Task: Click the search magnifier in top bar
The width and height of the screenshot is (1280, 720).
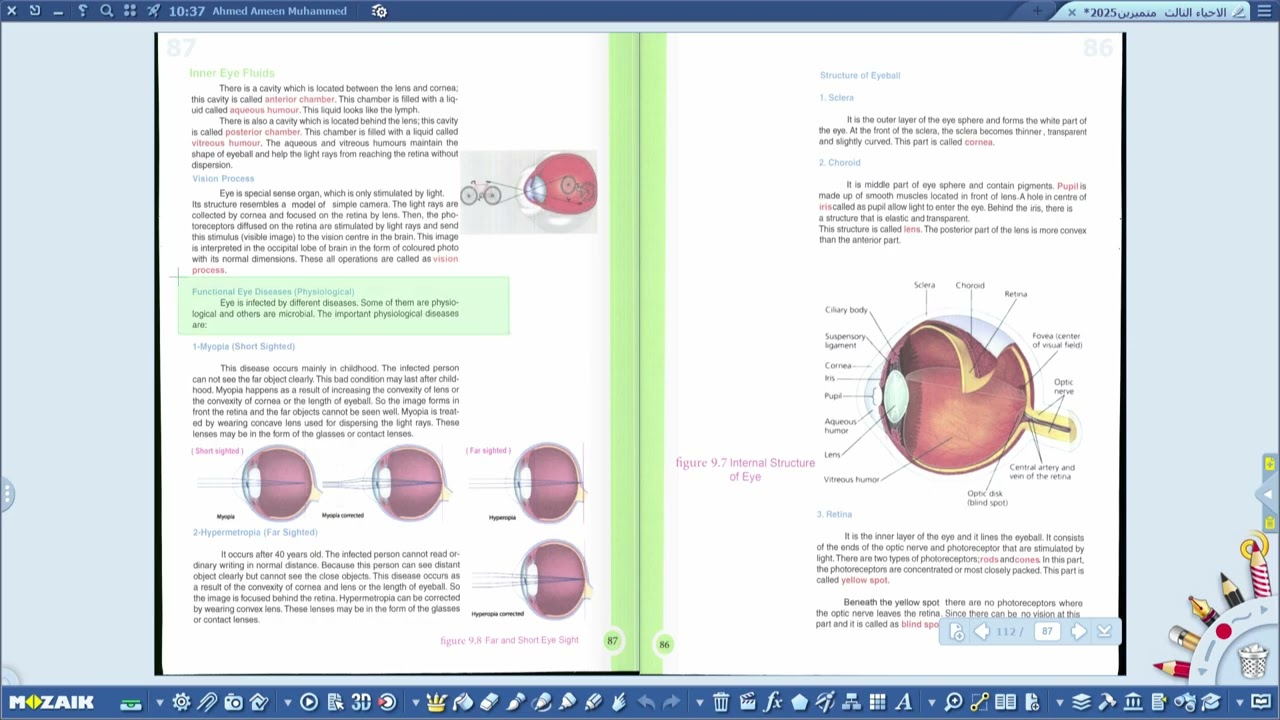Action: [106, 11]
